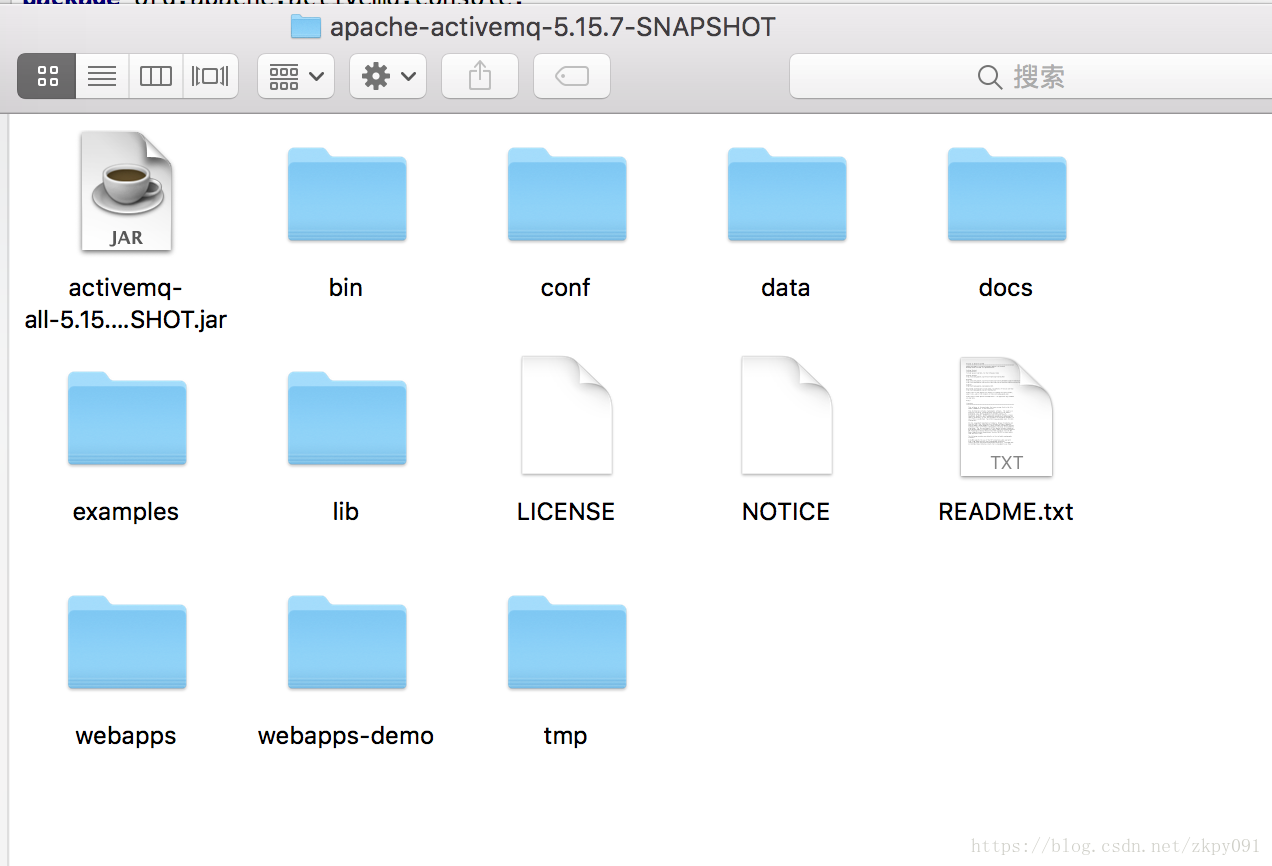Click the conf folder name label
Screen dimensions: 1272x866
[x=566, y=288]
